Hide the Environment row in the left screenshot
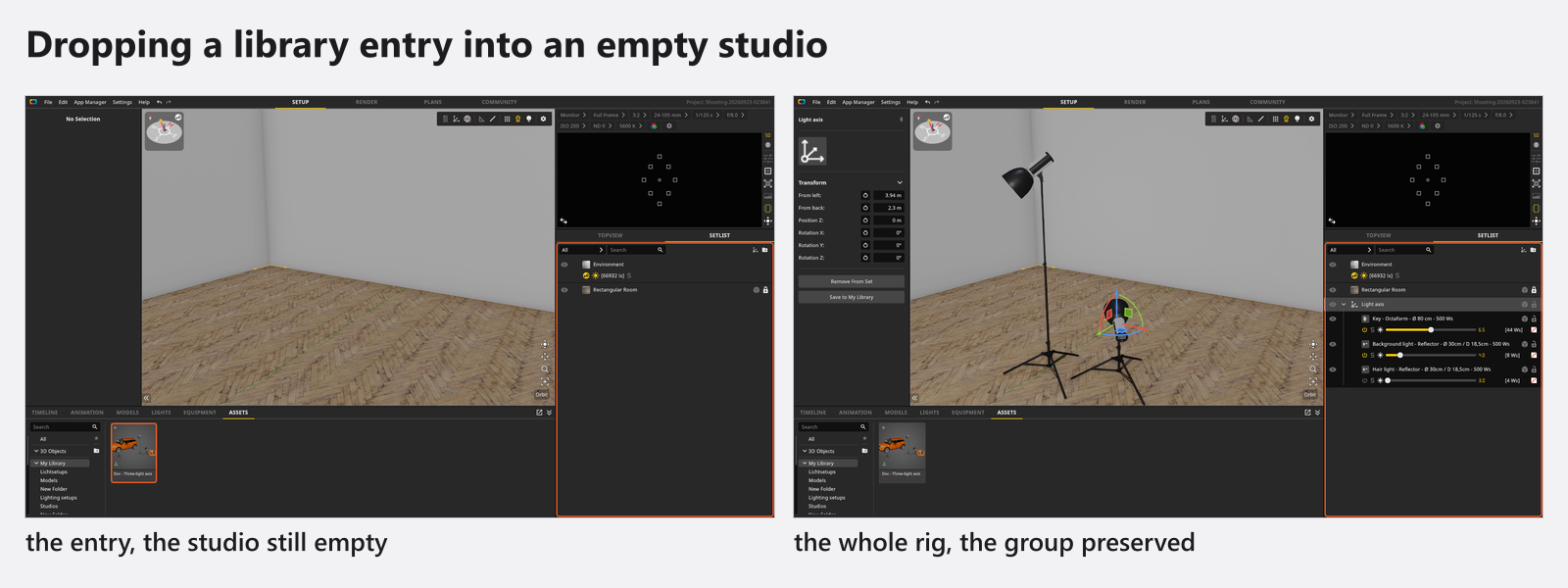The height and width of the screenshot is (588, 1568). [x=563, y=265]
